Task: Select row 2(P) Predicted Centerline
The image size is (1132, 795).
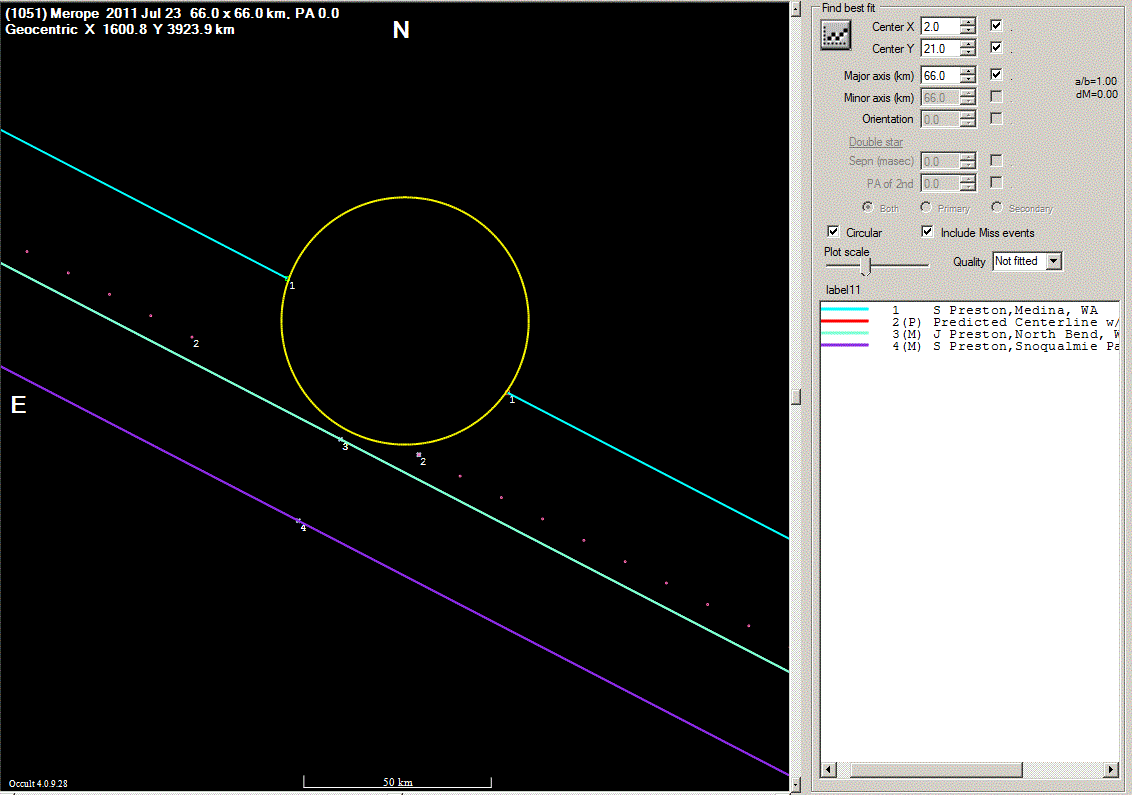Action: click(969, 322)
